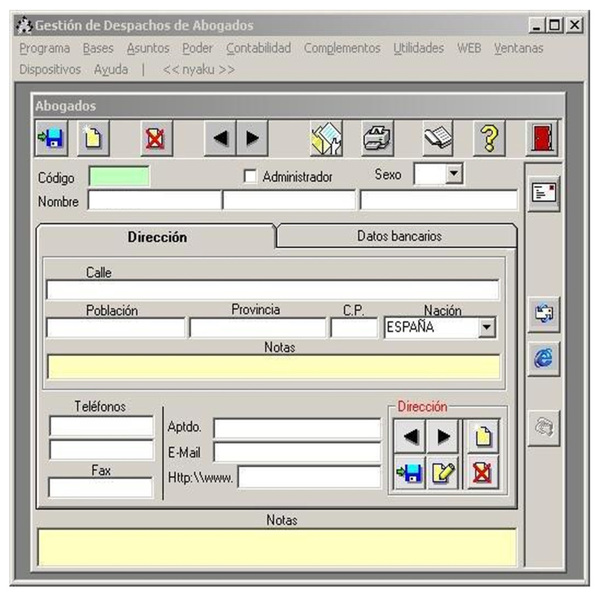This screenshot has height=600, width=600.
Task: Click the first Teléfonos field
Action: pyautogui.click(x=101, y=426)
